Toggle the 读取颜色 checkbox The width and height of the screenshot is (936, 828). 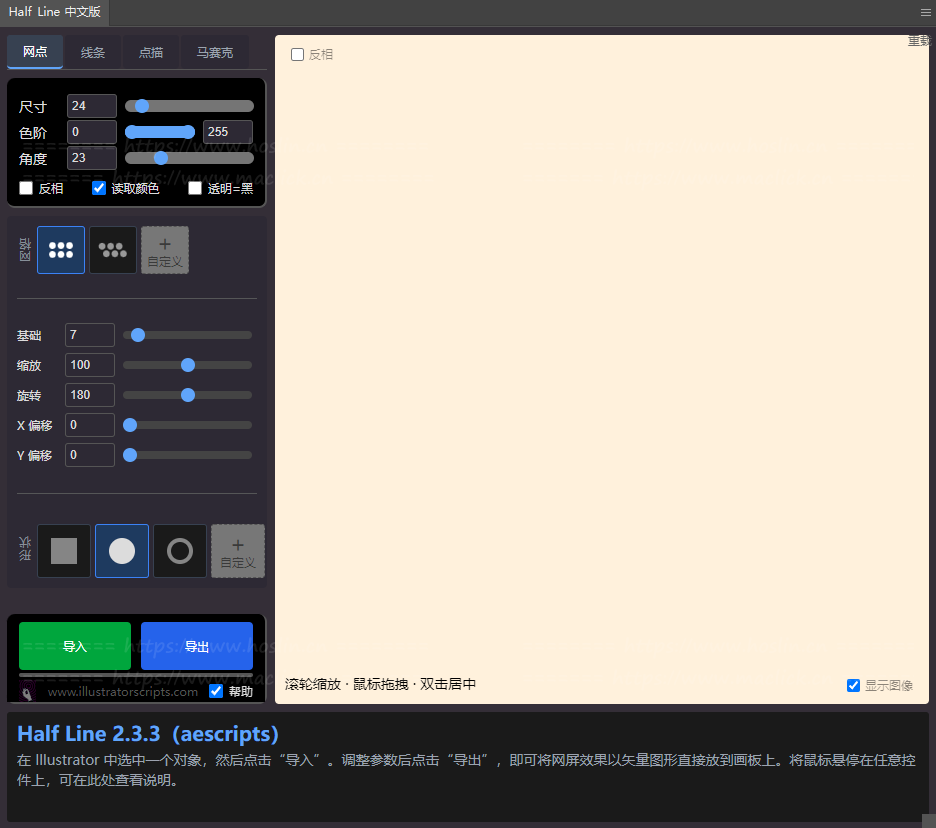point(99,188)
